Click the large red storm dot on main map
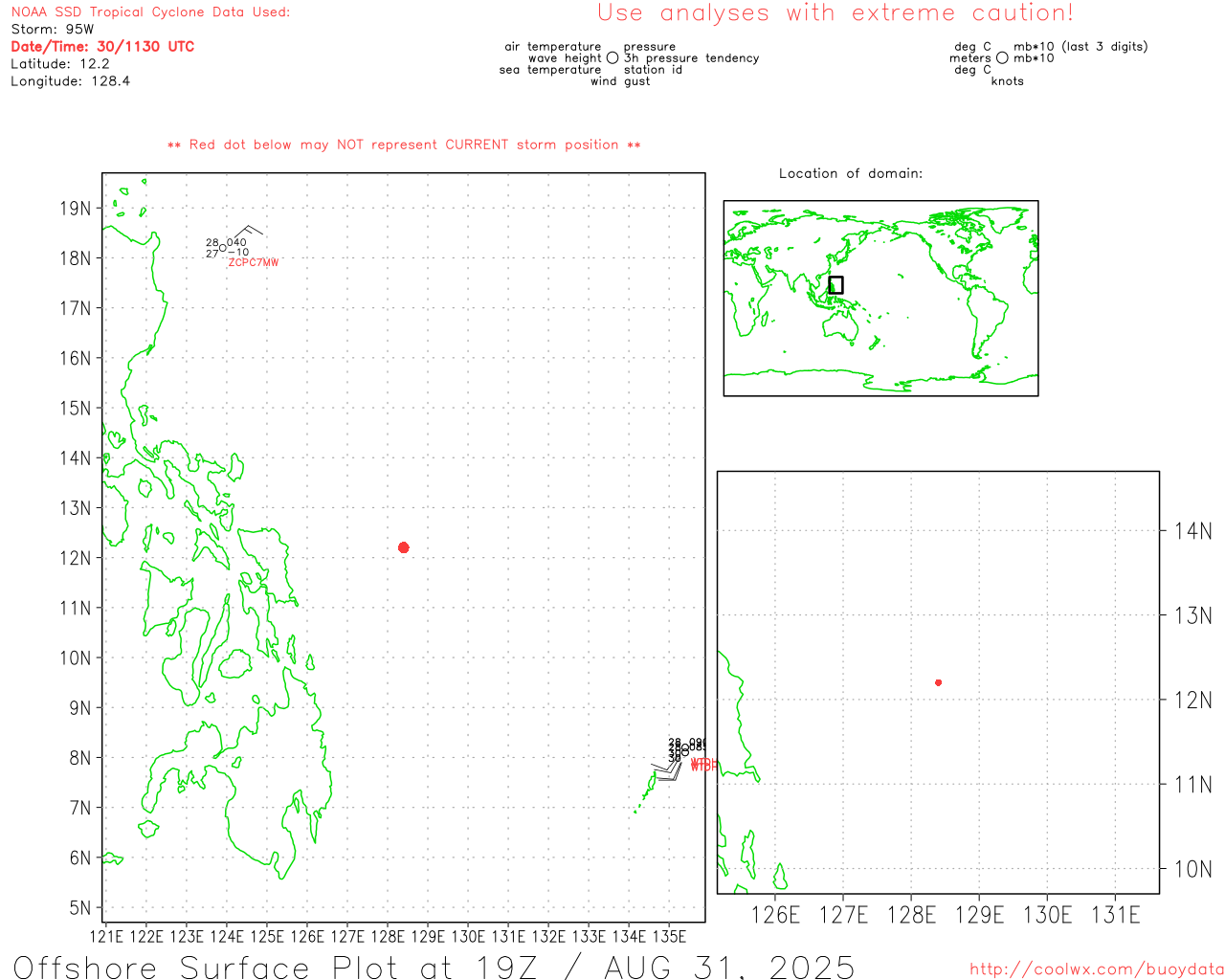 (404, 547)
